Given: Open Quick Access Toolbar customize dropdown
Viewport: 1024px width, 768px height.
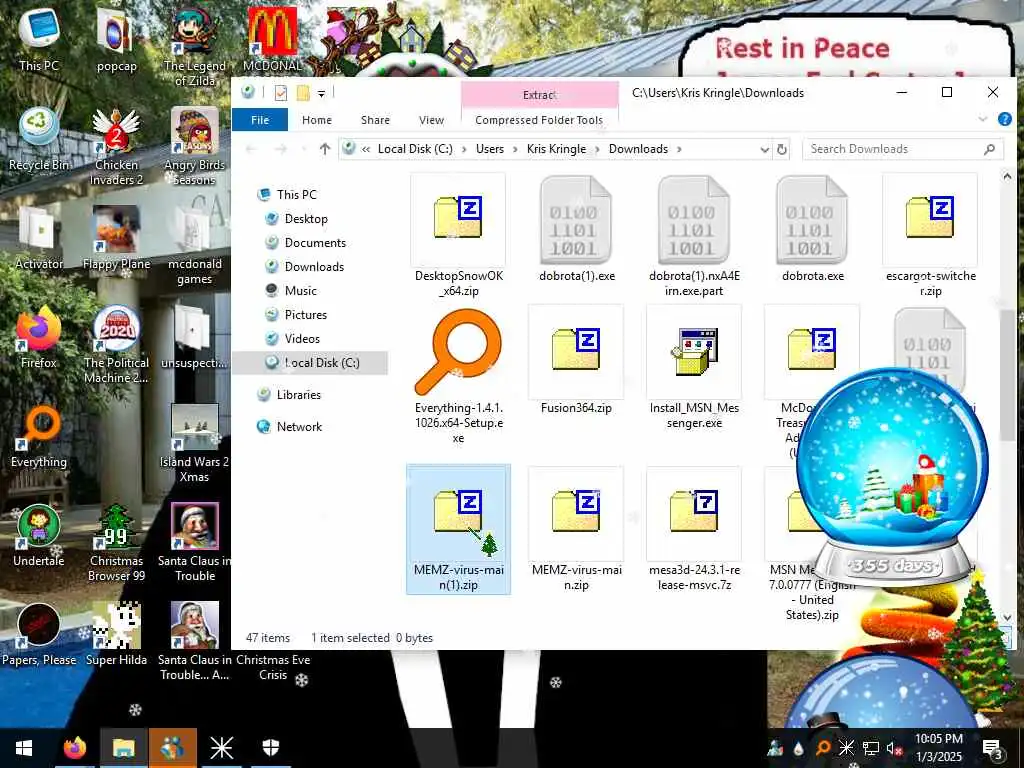Looking at the screenshot, I should pyautogui.click(x=321, y=94).
